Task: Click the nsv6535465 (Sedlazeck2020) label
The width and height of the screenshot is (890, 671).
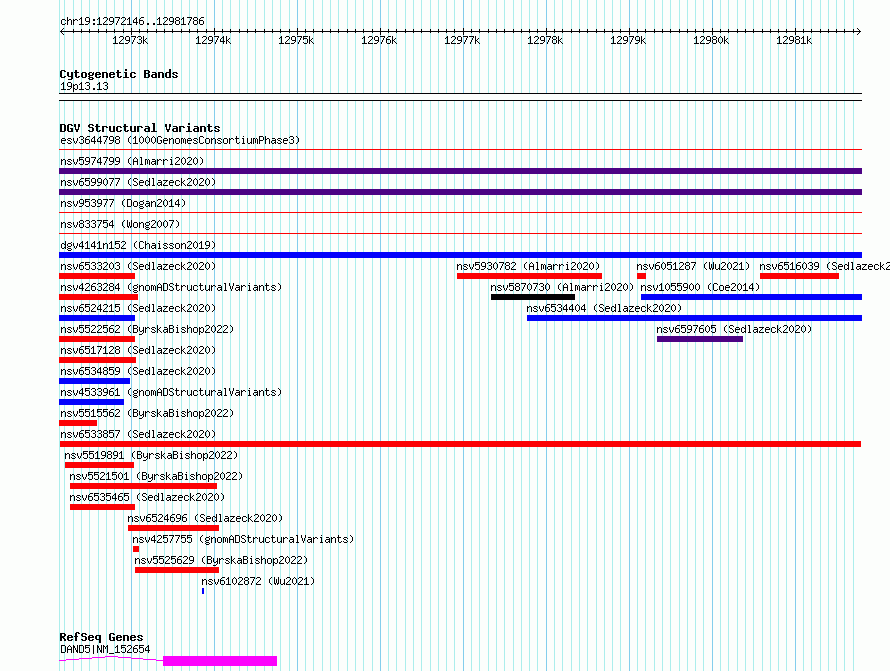Action: (x=147, y=497)
